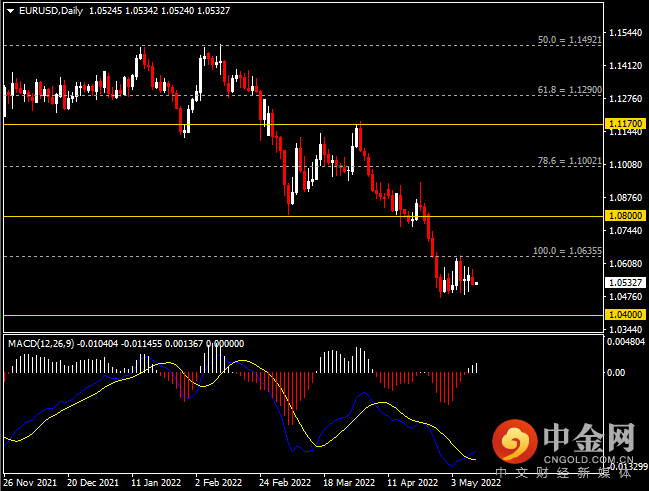
Task: Click the 2 Feb 2022 date label
Action: (218, 483)
